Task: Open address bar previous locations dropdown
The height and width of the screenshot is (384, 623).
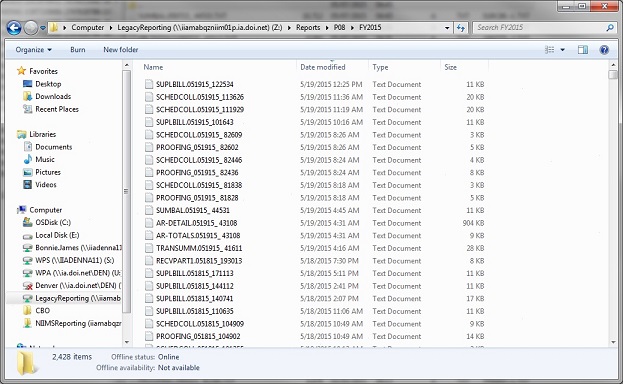Action: (447, 28)
